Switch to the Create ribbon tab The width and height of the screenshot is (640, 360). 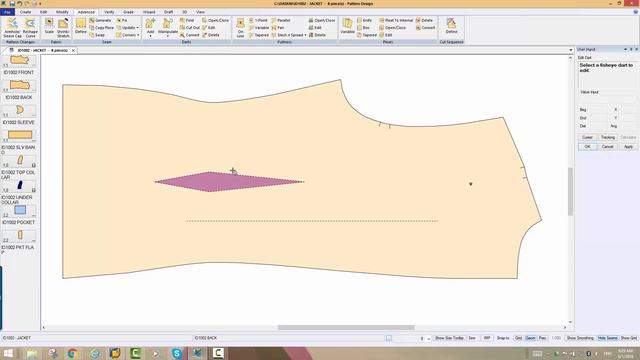[x=25, y=12]
